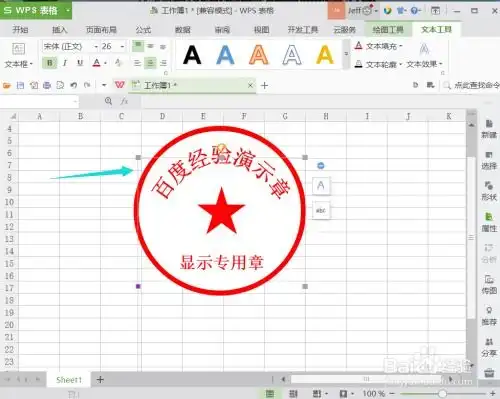Open the 插入 ribbon tab

[60, 30]
